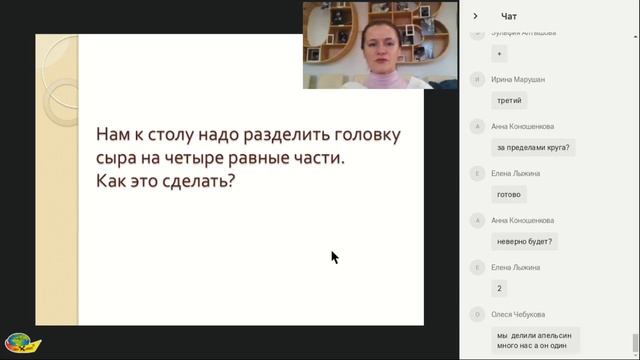Click avatar of Анна Коношенкова above "за пределами круга?"
The width and height of the screenshot is (640, 360).
coord(477,126)
